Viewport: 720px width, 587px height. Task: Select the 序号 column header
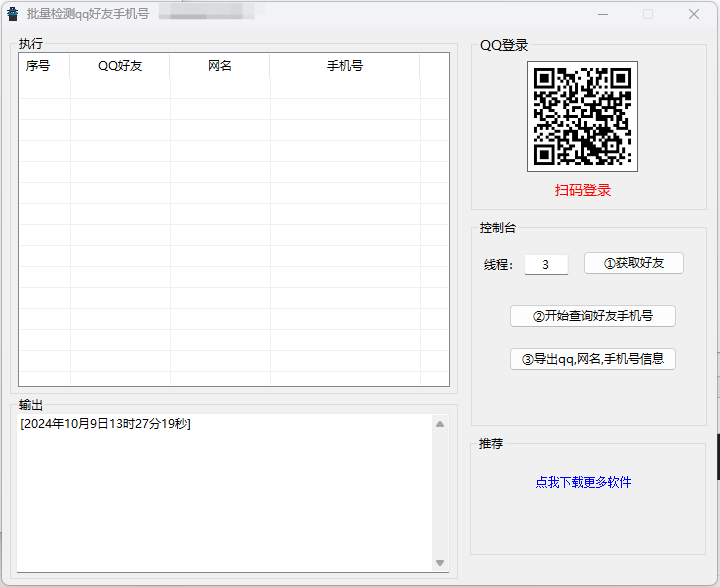[x=39, y=66]
